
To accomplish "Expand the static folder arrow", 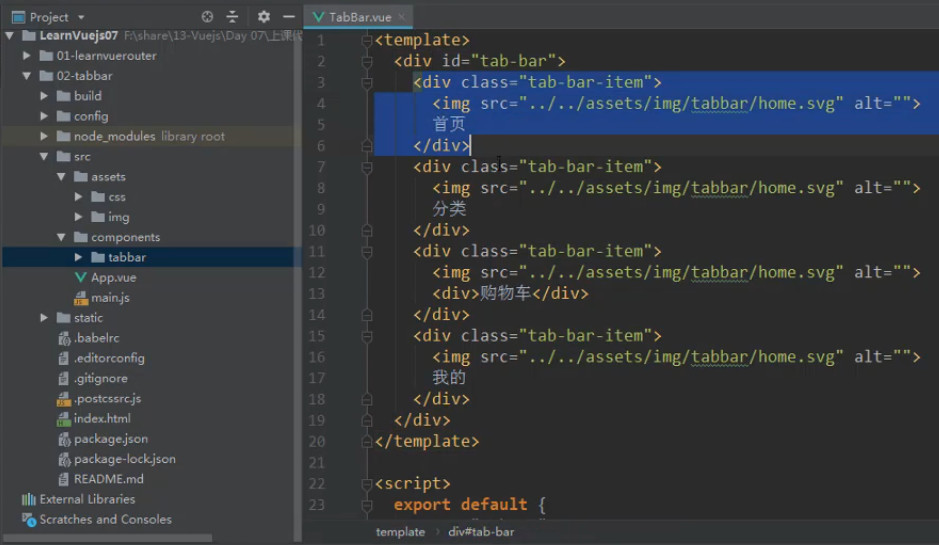I will 44,318.
